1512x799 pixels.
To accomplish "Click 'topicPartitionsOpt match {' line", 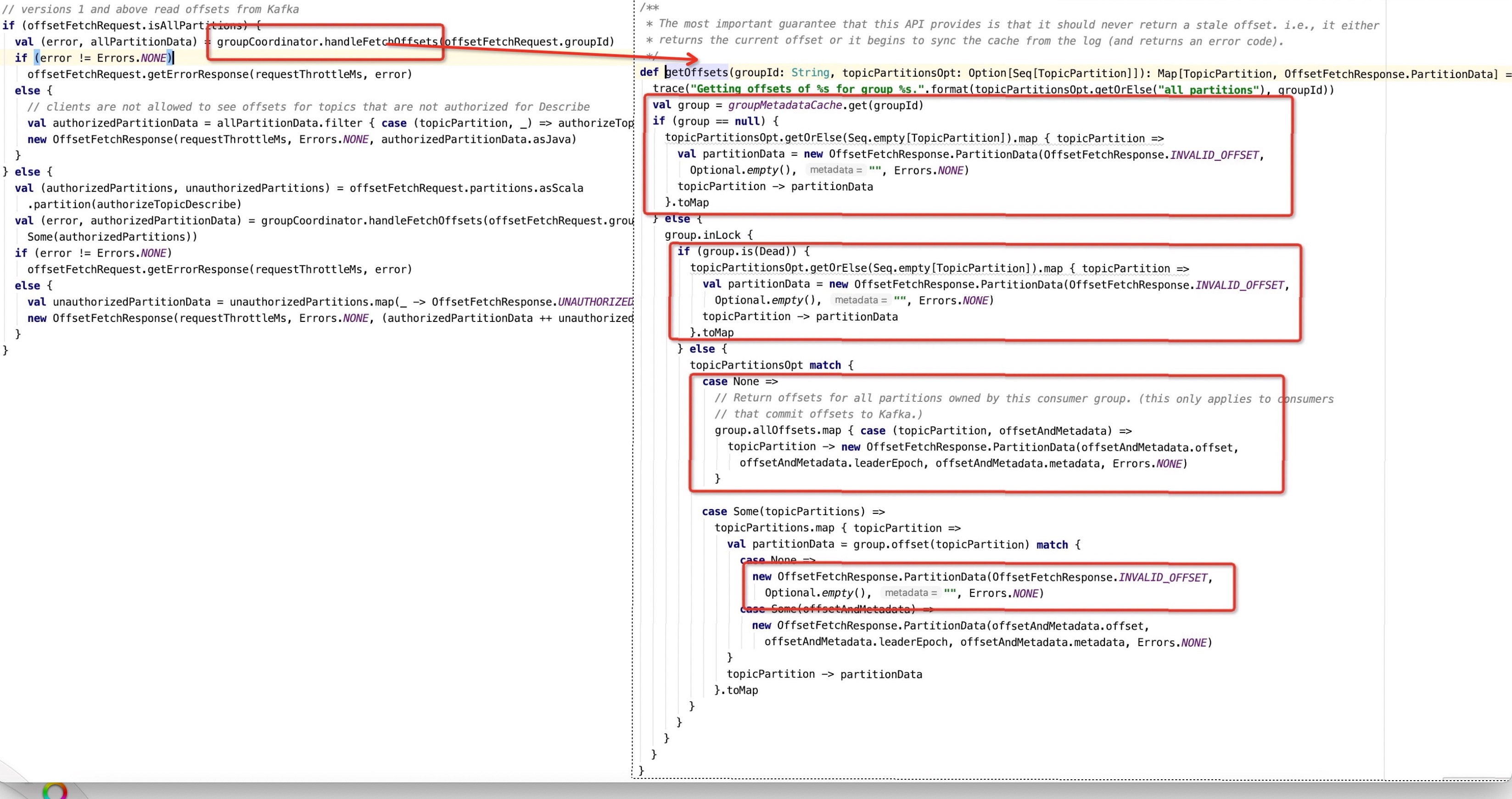I will 771,365.
